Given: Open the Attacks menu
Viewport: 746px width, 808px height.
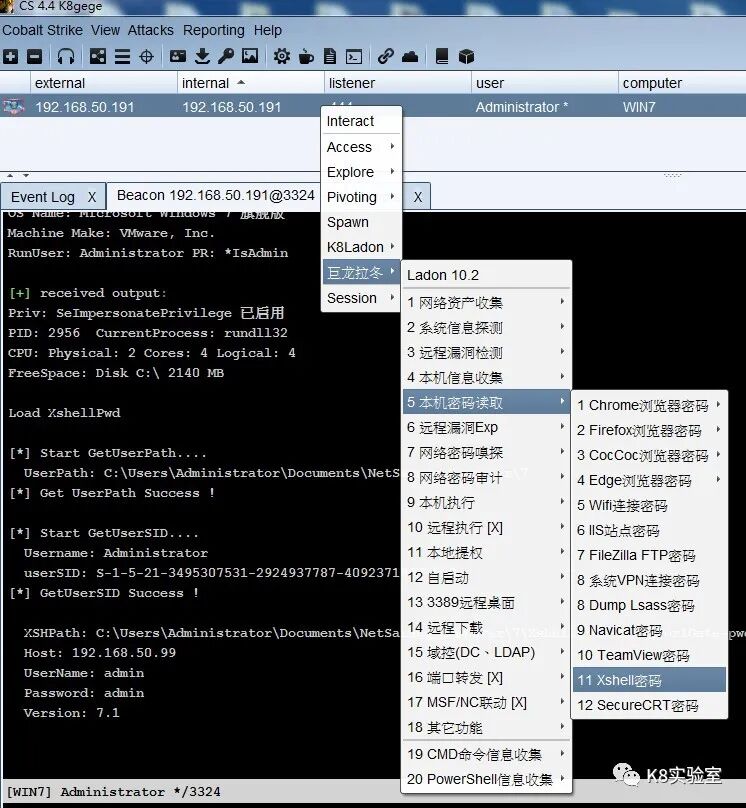Looking at the screenshot, I should [150, 30].
